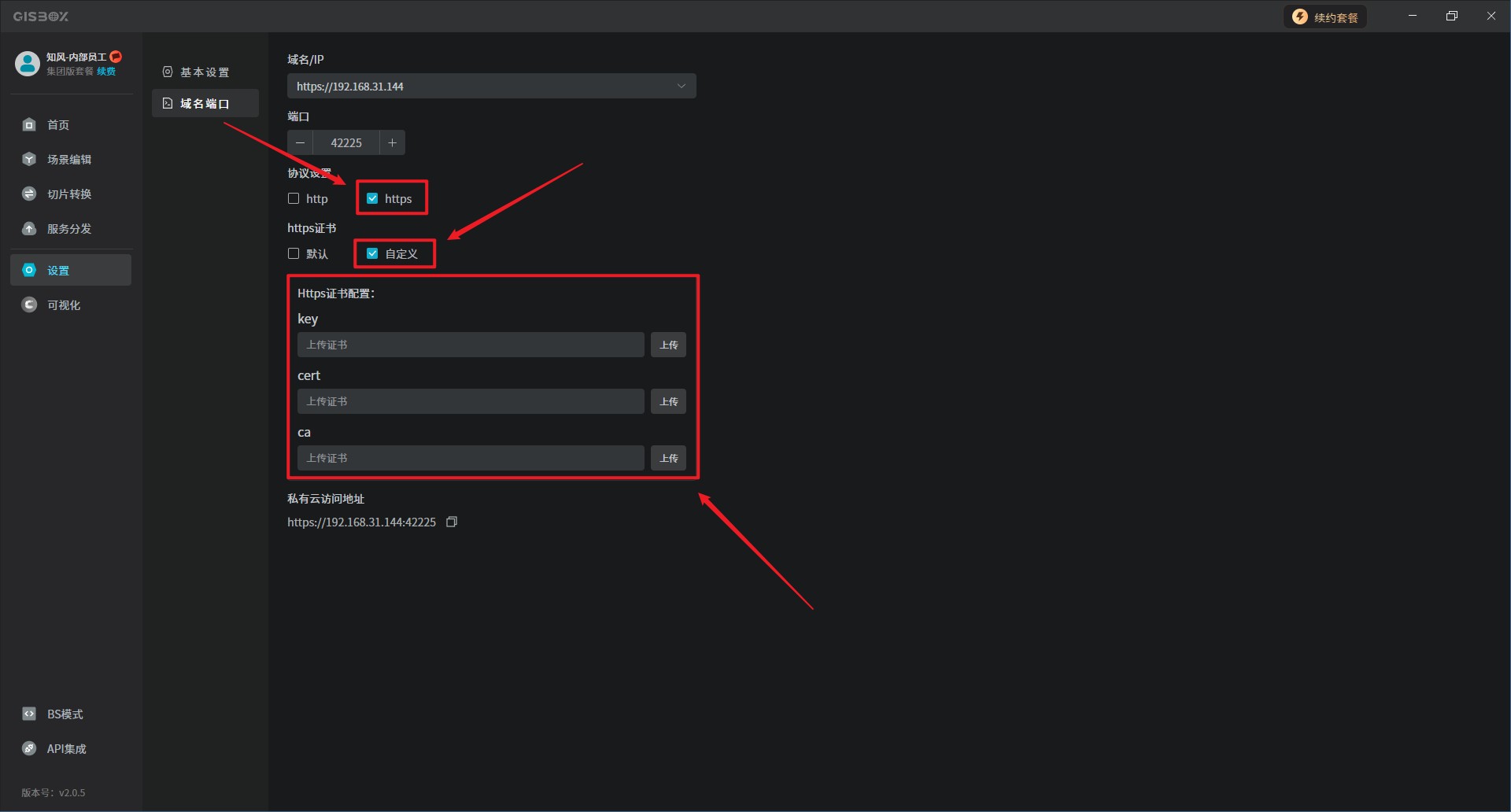Open scene editor (场景编辑) icon
The width and height of the screenshot is (1511, 812).
pos(29,159)
